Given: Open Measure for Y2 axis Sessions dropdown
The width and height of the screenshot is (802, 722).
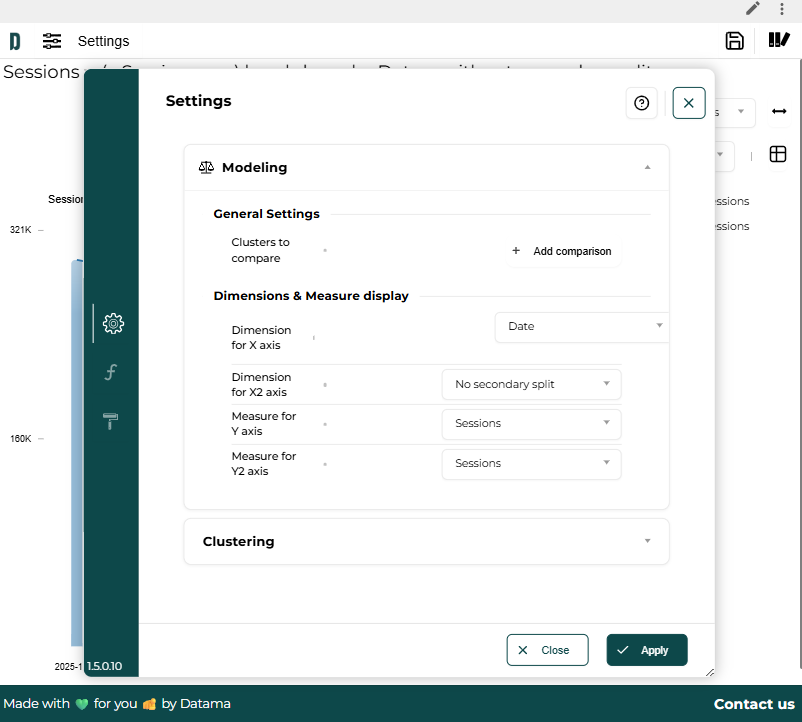Looking at the screenshot, I should coord(531,464).
